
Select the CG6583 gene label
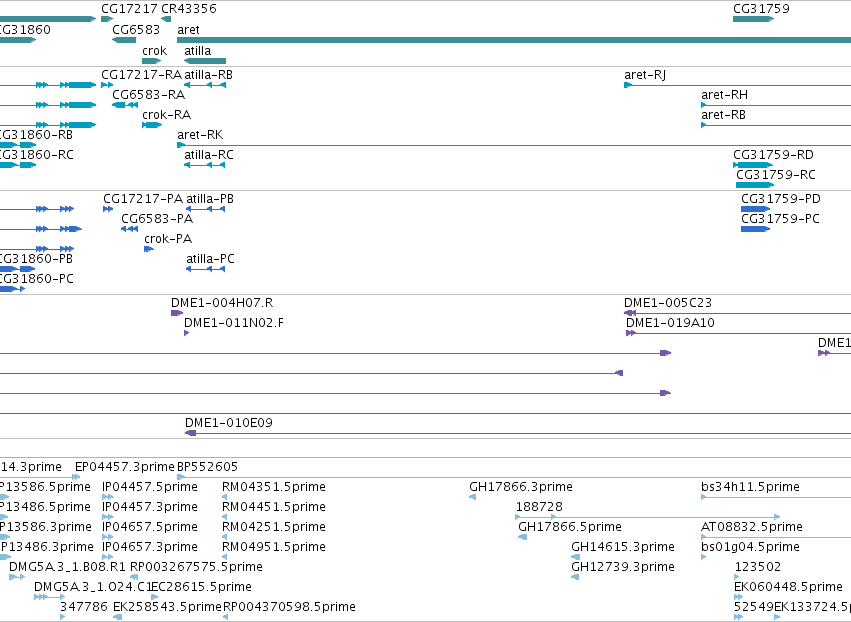pos(136,29)
